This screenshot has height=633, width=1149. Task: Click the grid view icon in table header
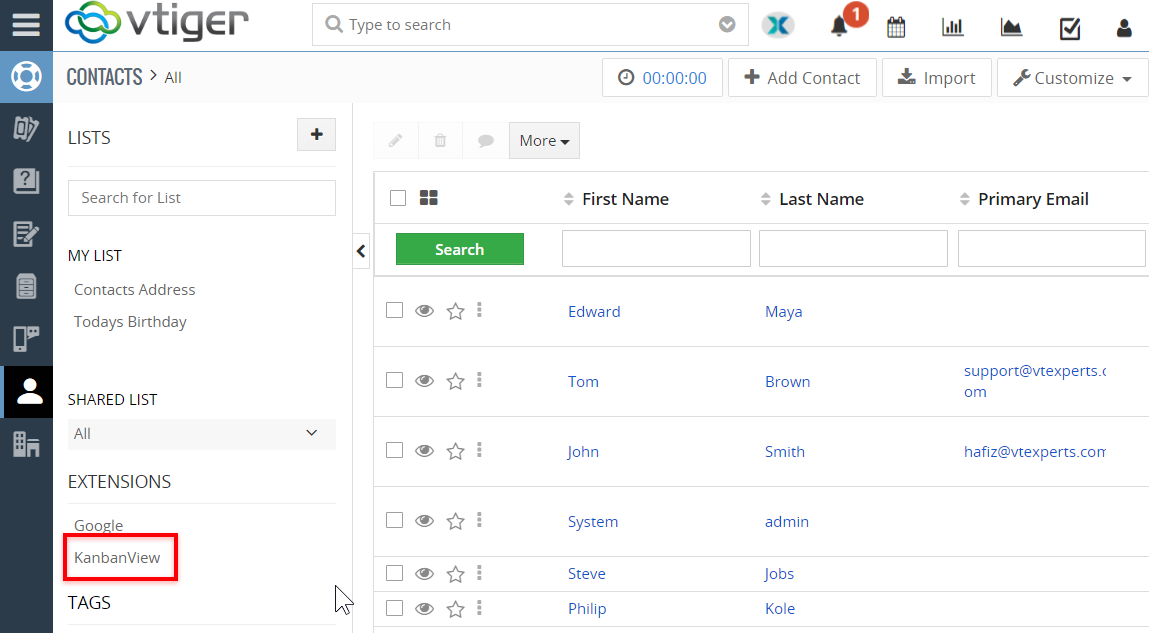(429, 198)
